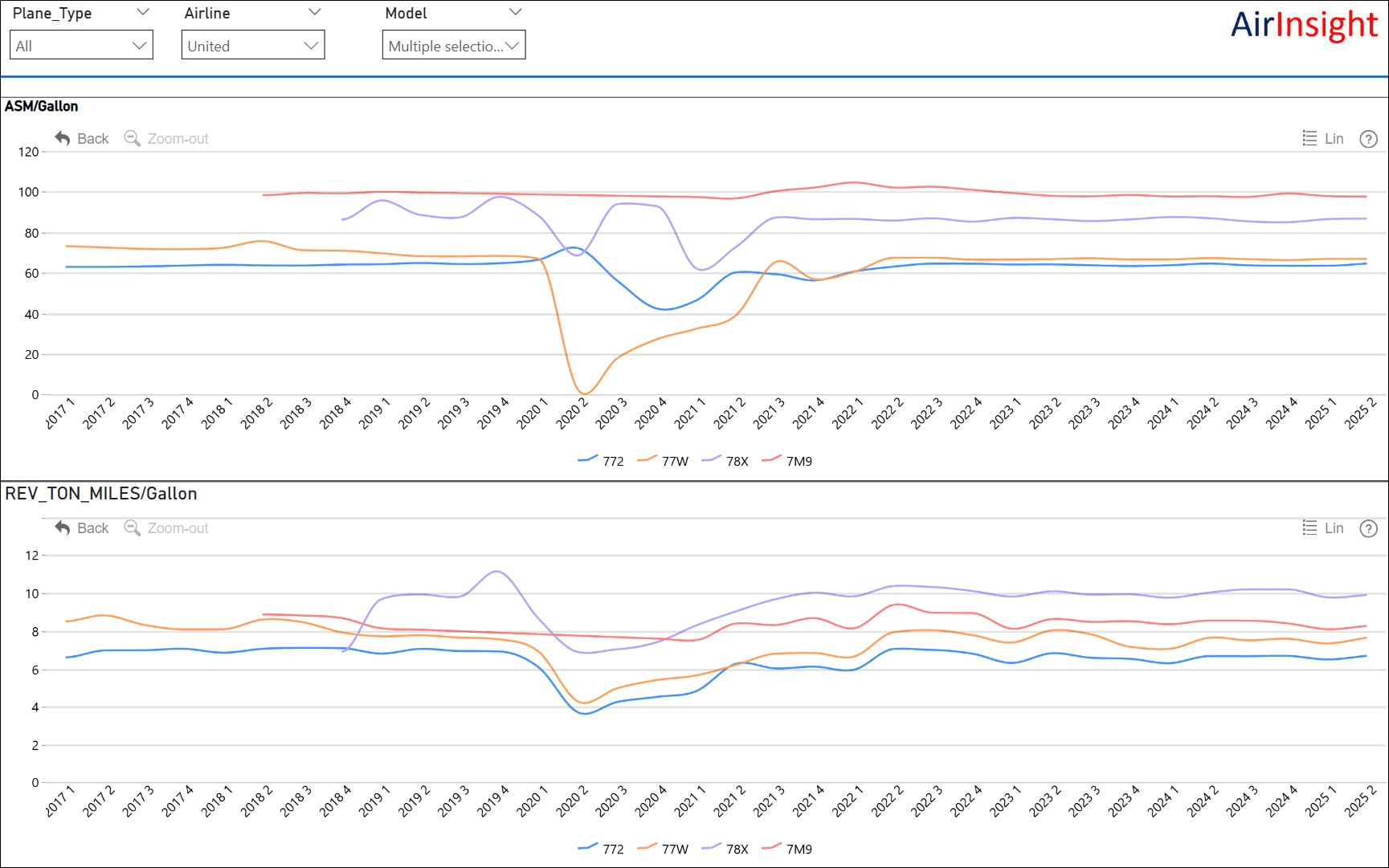Click the Lin scale list icon in top chart

pos(1309,138)
